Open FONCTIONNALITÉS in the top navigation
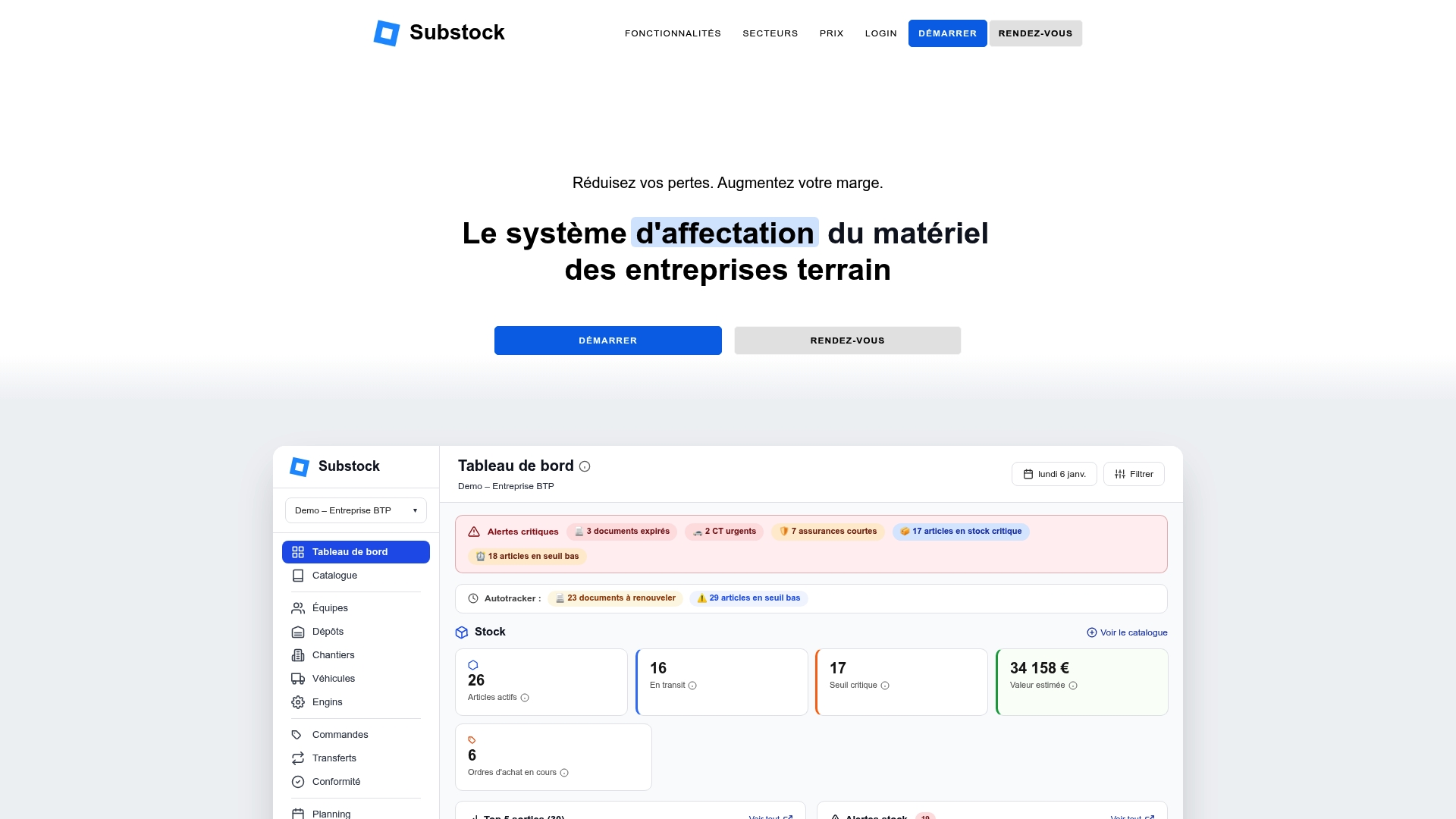 [673, 33]
